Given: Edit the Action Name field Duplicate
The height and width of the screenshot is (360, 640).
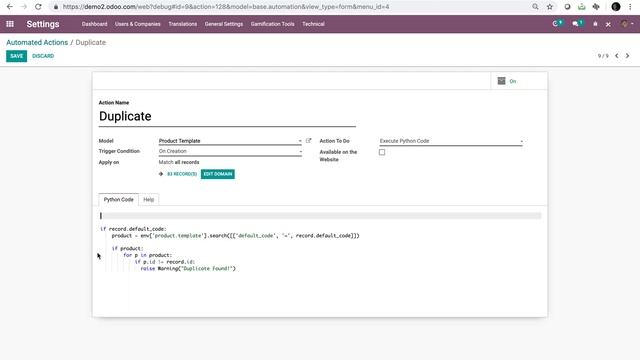Looking at the screenshot, I should tap(227, 116).
